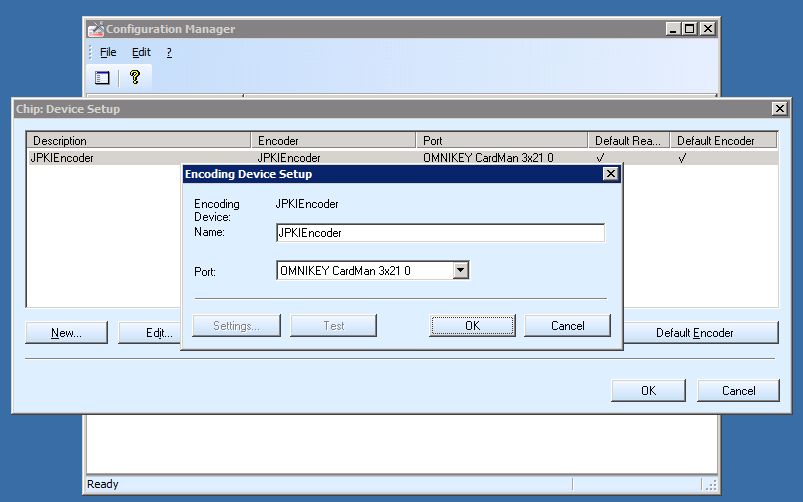This screenshot has height=502, width=803.
Task: Close the Encoding Device Setup dialog
Action: 610,174
